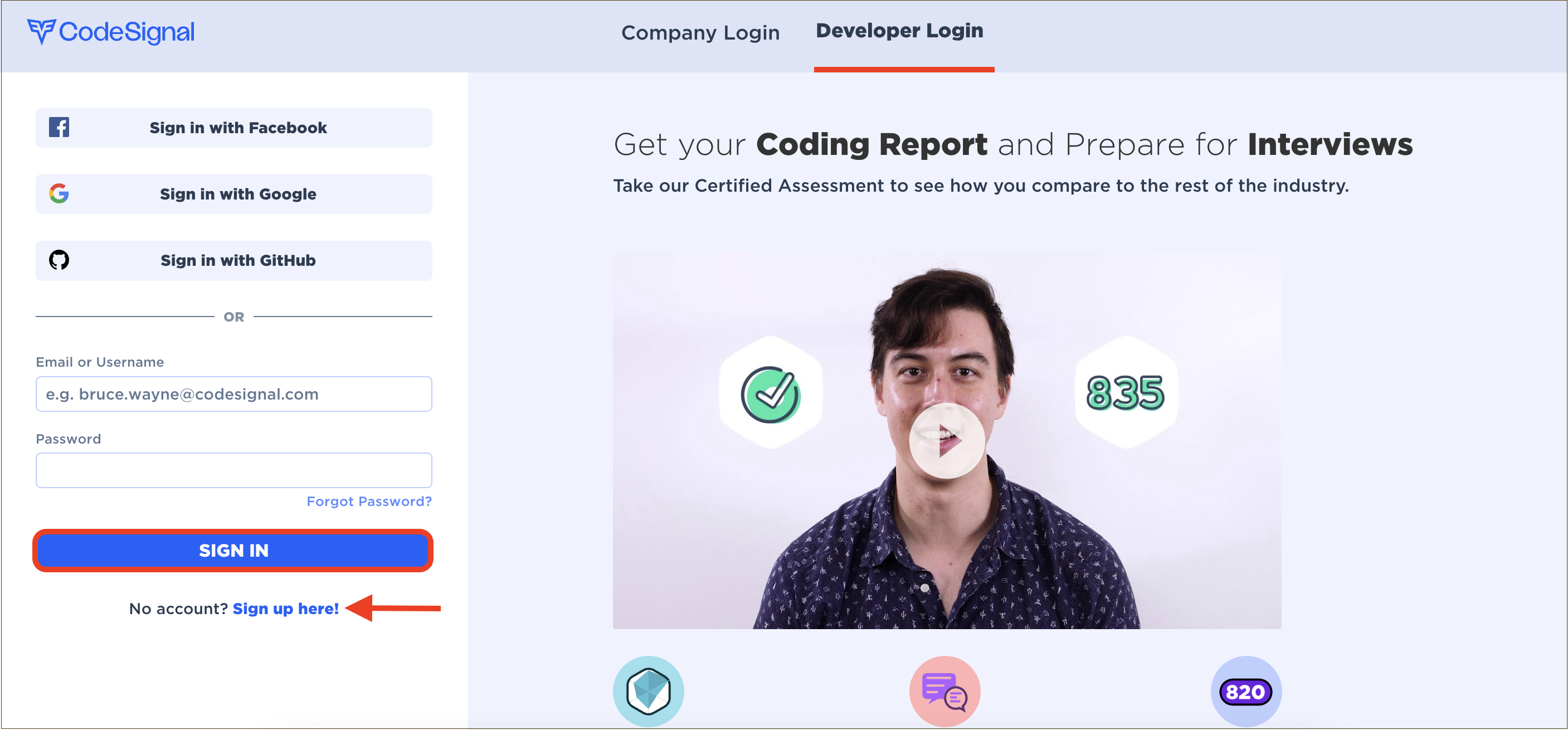This screenshot has width=1568, height=730.
Task: Follow the Sign up here link
Action: [x=285, y=609]
